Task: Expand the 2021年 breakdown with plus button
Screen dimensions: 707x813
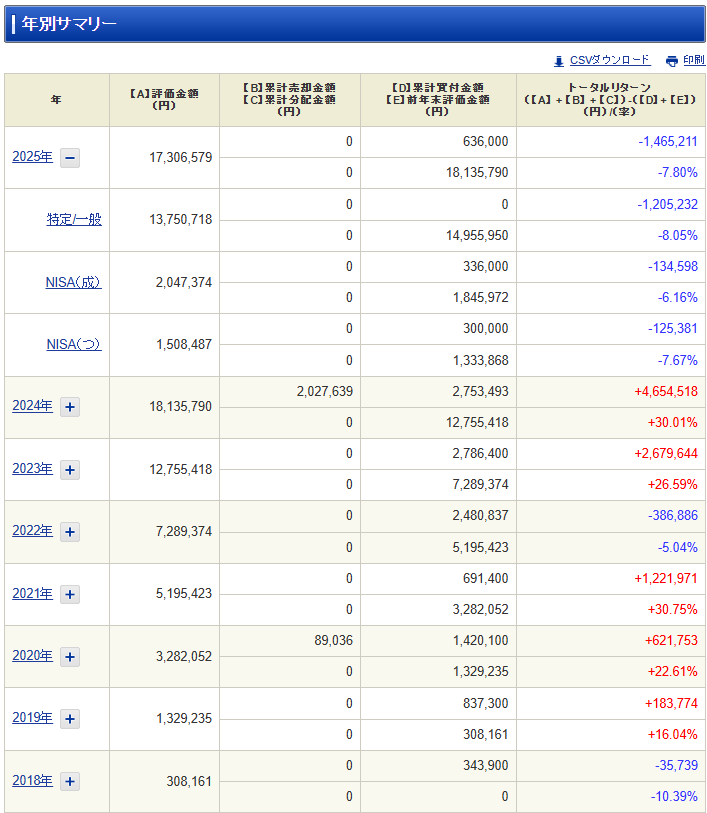Action: 70,594
